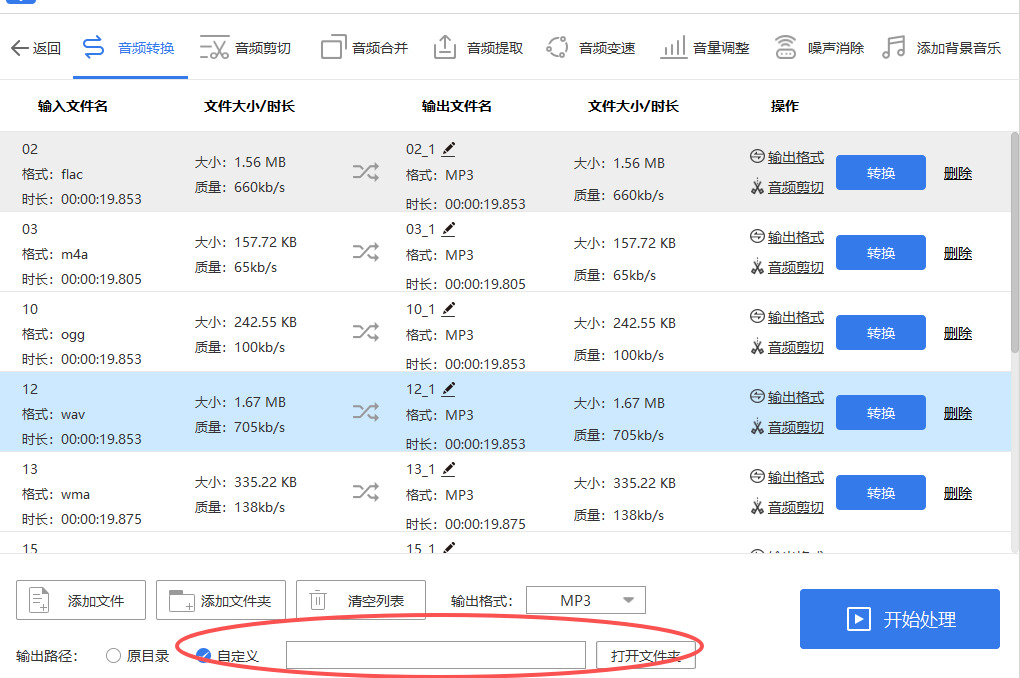Select the 自定义 radio button
The height and width of the screenshot is (678, 1020).
click(x=204, y=655)
